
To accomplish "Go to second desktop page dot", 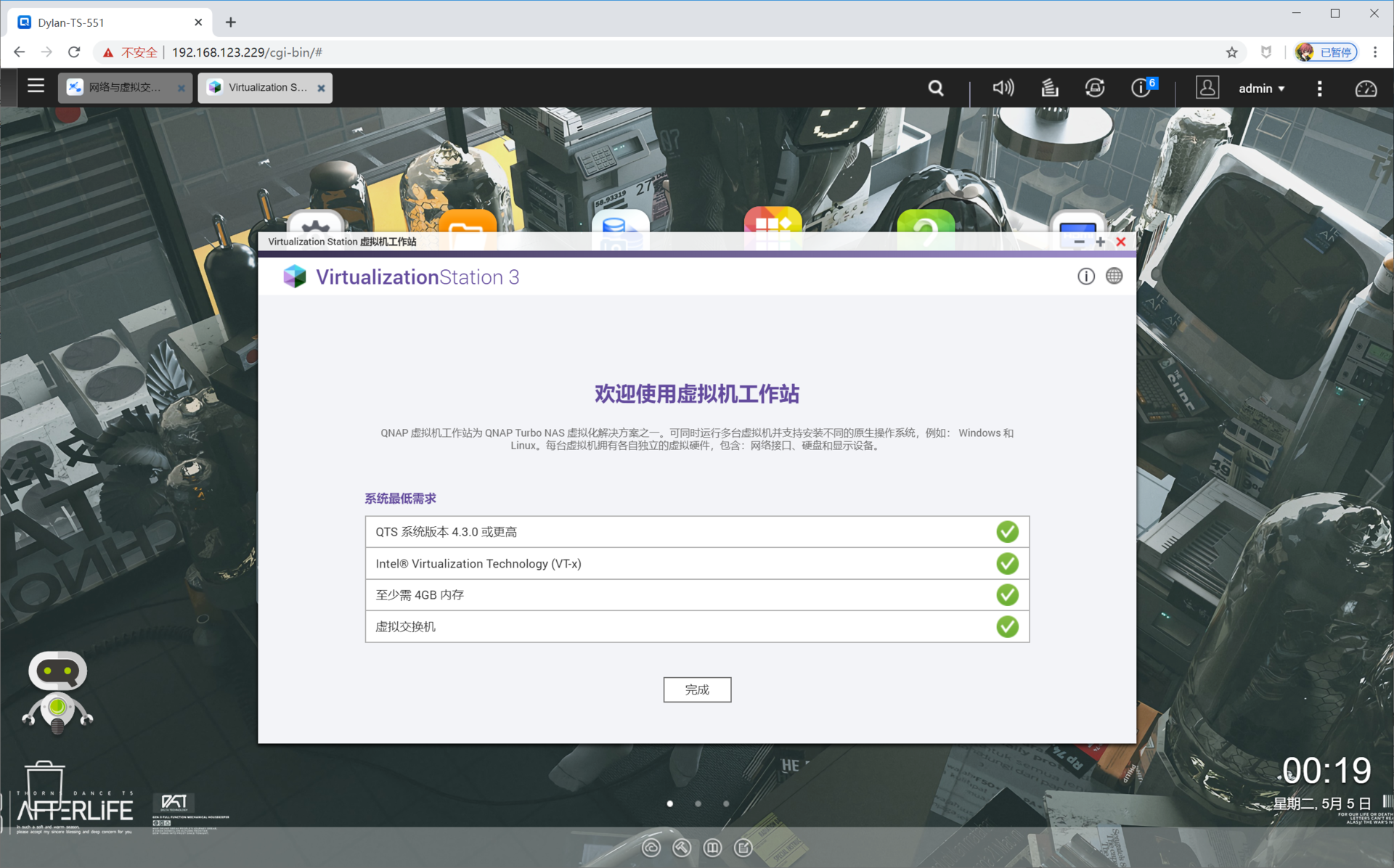I will click(x=698, y=803).
